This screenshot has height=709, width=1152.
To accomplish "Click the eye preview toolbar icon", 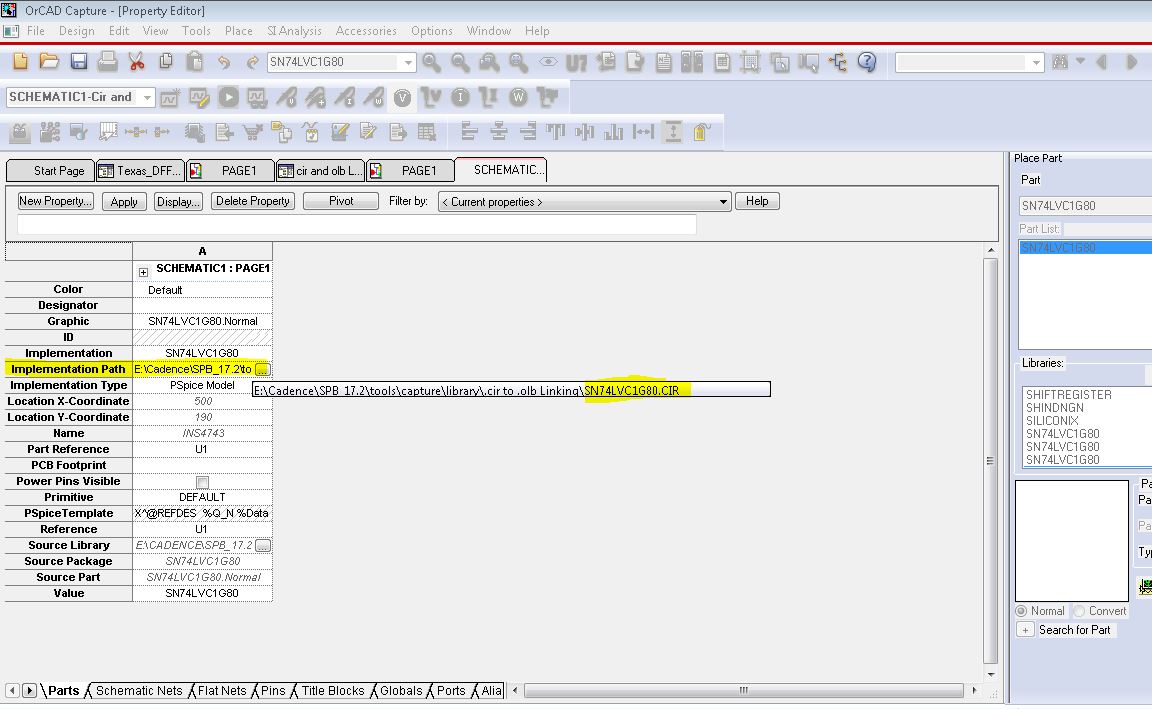I will pyautogui.click(x=548, y=62).
